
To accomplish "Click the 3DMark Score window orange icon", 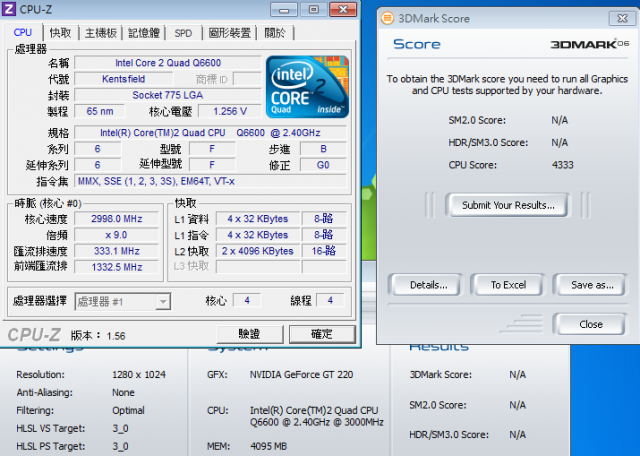I will (x=387, y=18).
